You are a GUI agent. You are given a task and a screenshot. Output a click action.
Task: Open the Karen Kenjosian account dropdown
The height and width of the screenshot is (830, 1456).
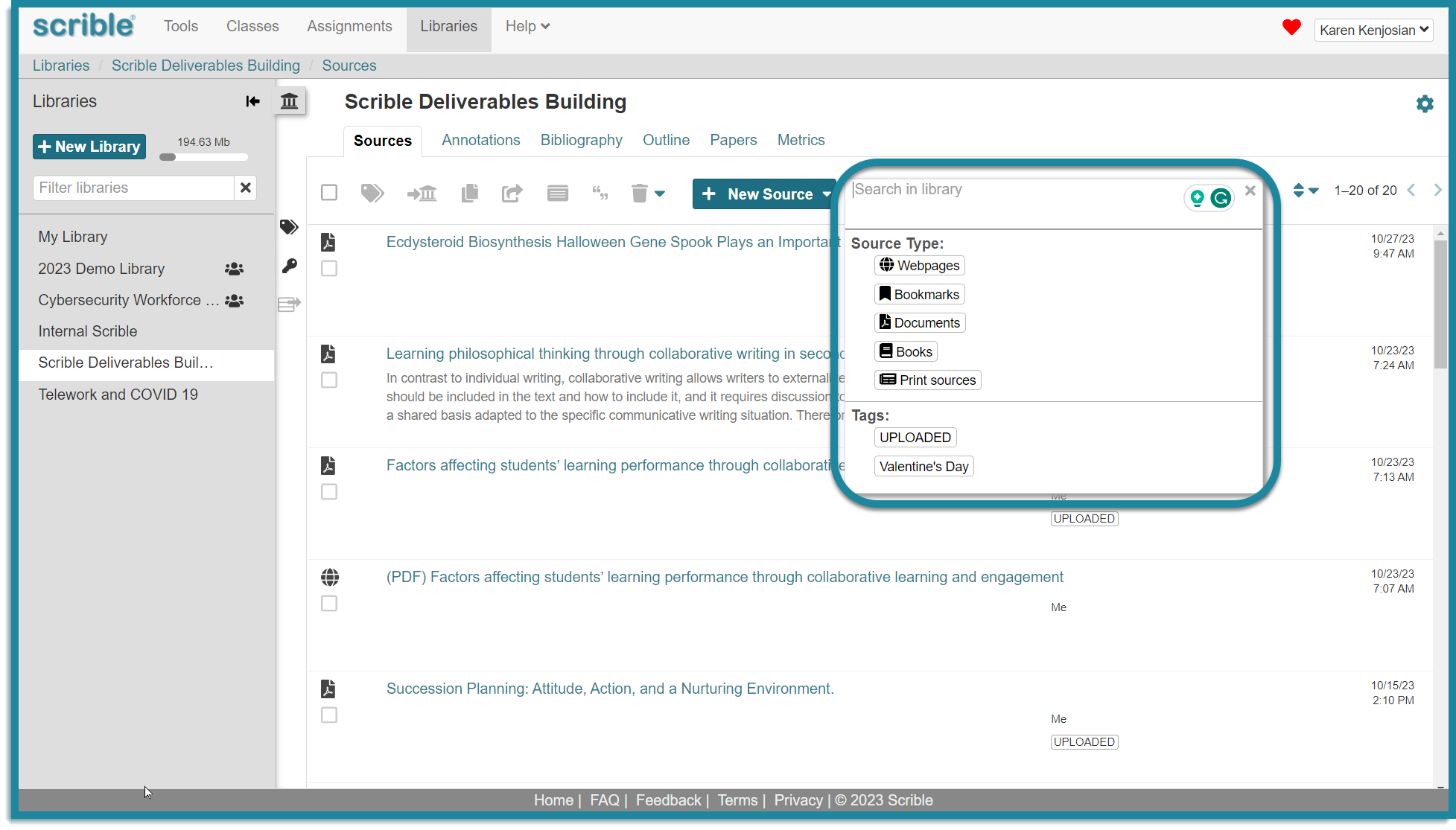(1373, 30)
